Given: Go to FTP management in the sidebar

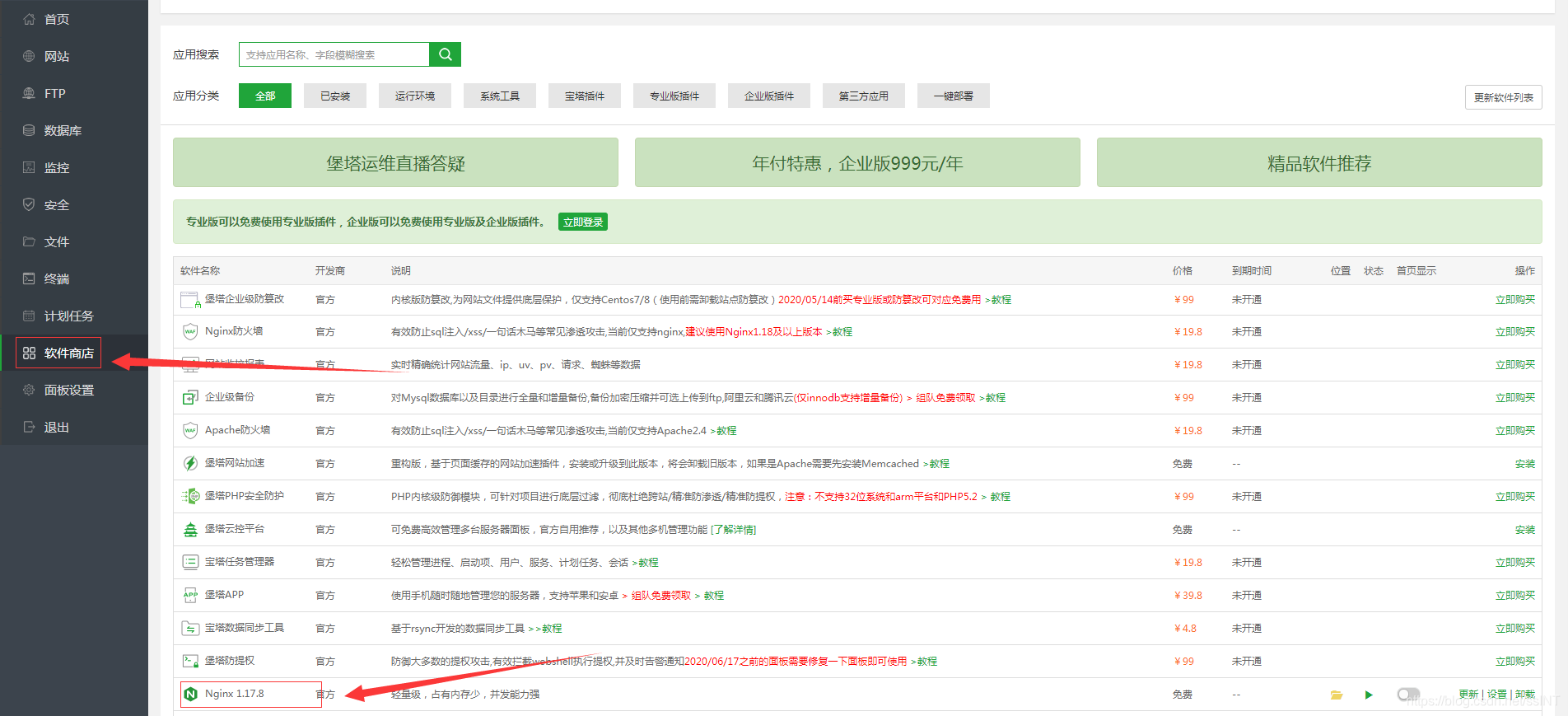Looking at the screenshot, I should click(x=54, y=93).
